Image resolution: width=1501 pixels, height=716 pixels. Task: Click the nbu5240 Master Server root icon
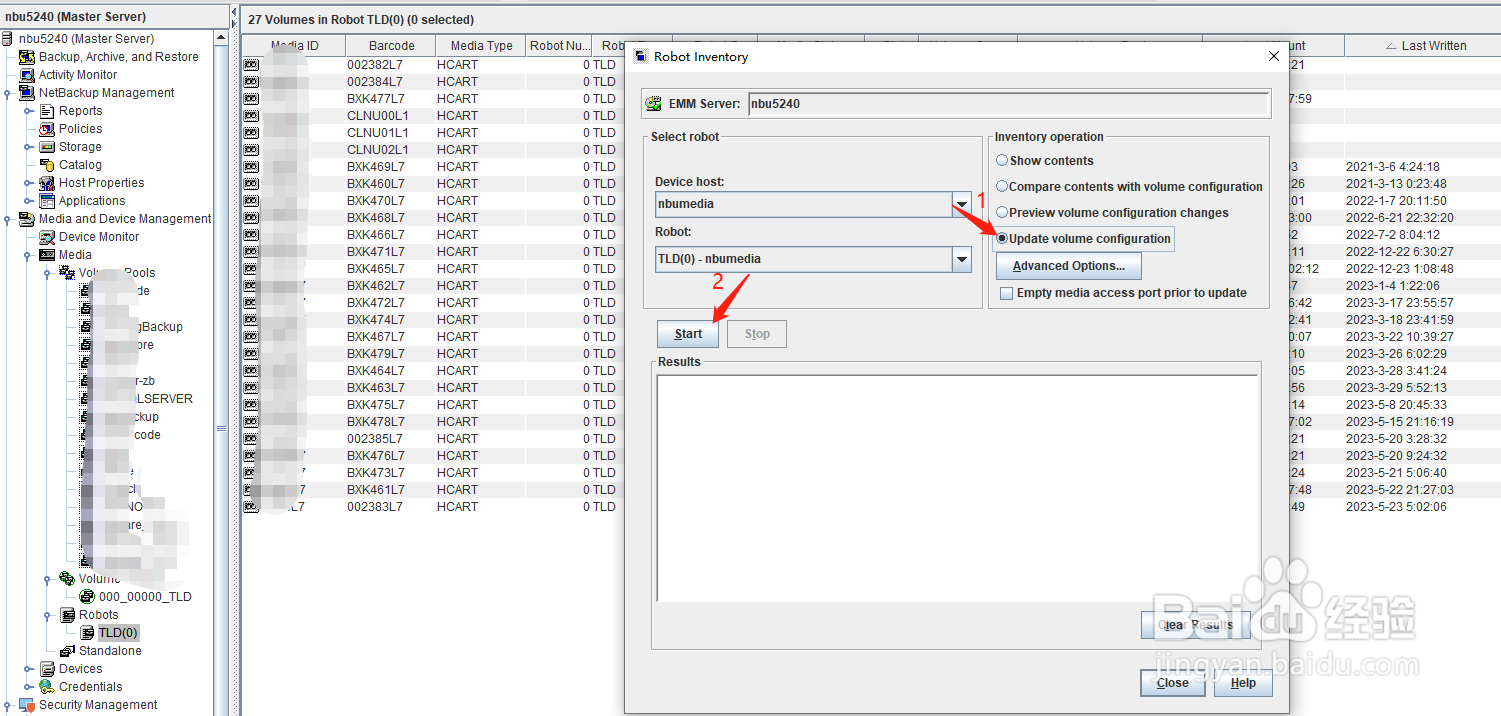[x=8, y=39]
